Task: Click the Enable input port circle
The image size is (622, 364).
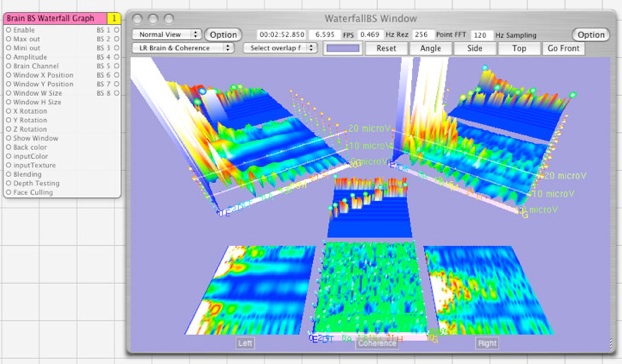Action: [8, 30]
